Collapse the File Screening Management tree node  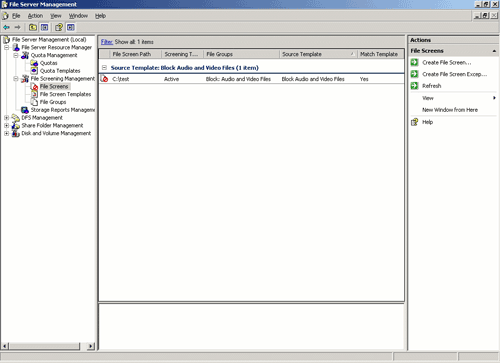16,79
